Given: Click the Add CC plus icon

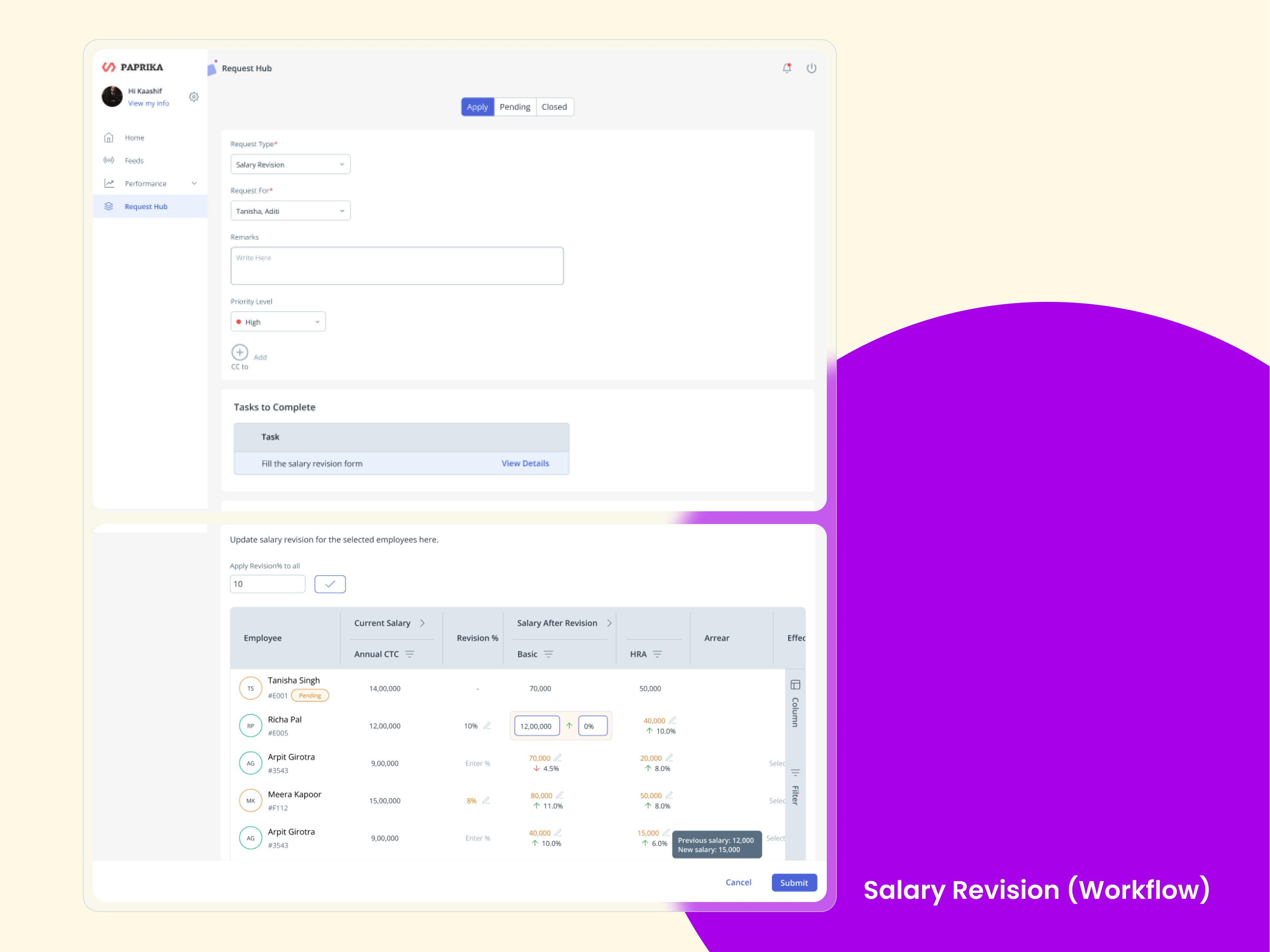Looking at the screenshot, I should pos(239,352).
